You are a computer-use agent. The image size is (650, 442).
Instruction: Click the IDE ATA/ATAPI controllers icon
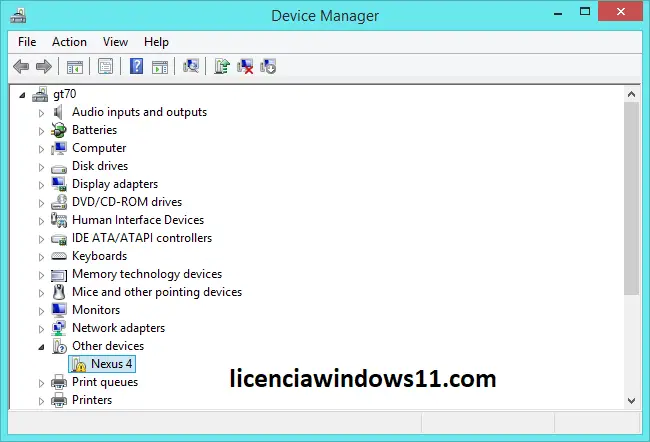[x=59, y=239]
